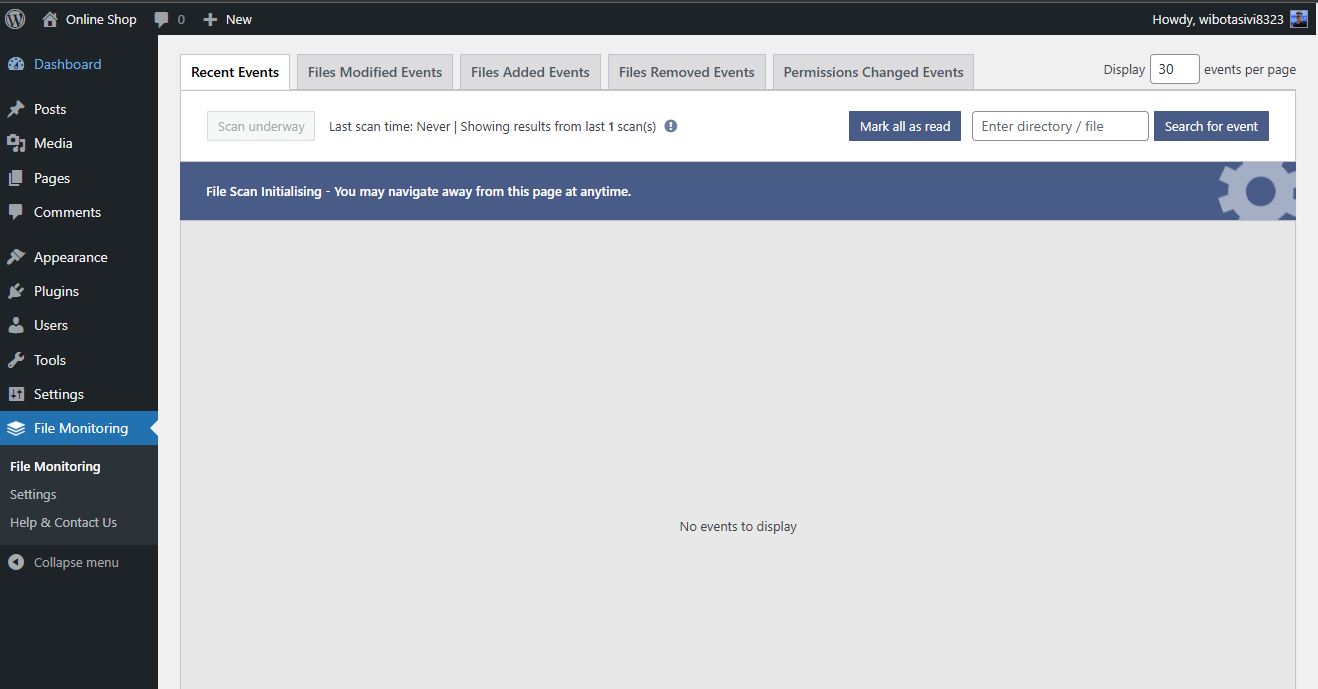Click the Tools wrench icon
1318x689 pixels.
tap(16, 360)
